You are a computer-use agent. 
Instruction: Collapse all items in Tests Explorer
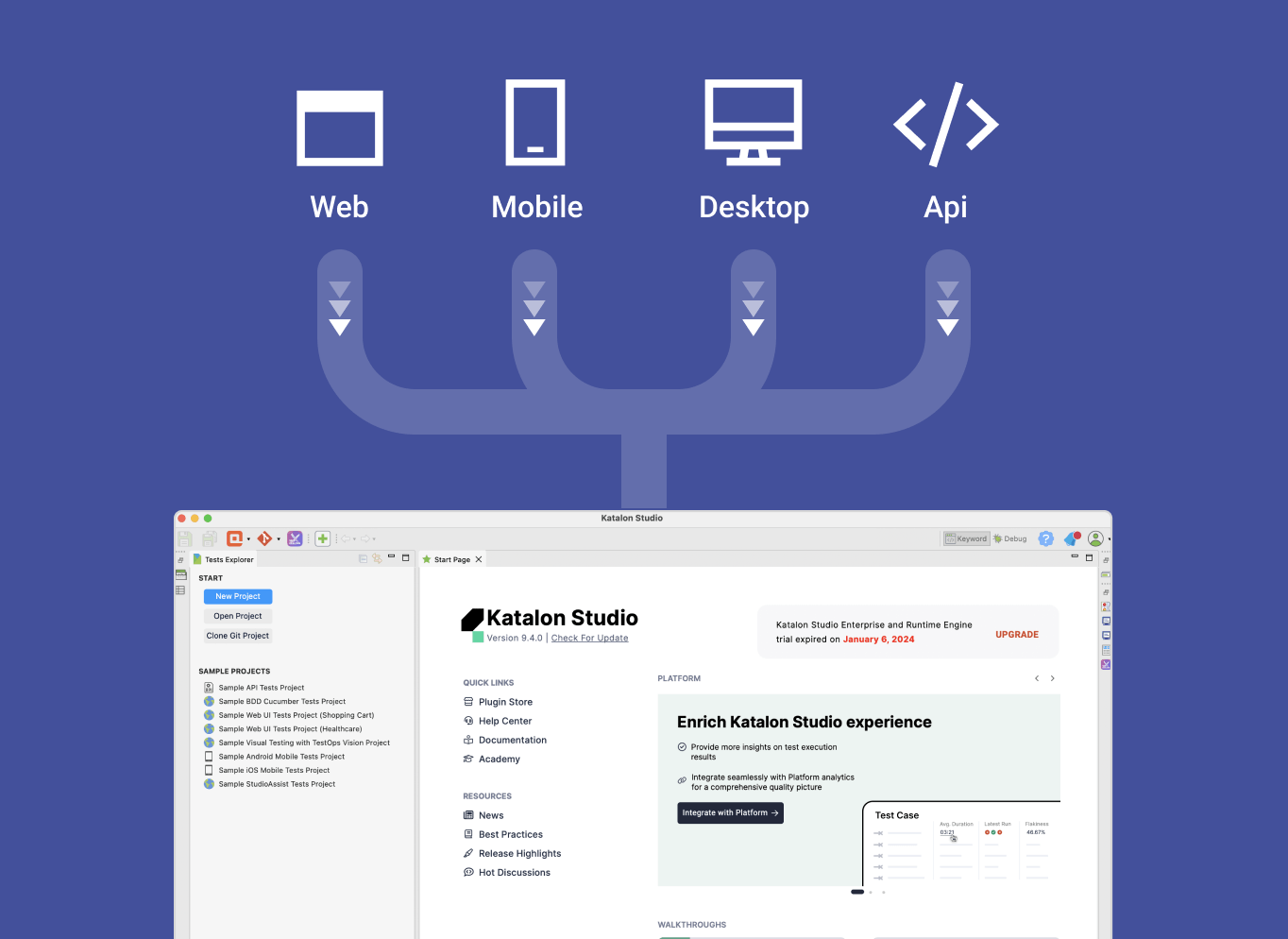point(363,558)
